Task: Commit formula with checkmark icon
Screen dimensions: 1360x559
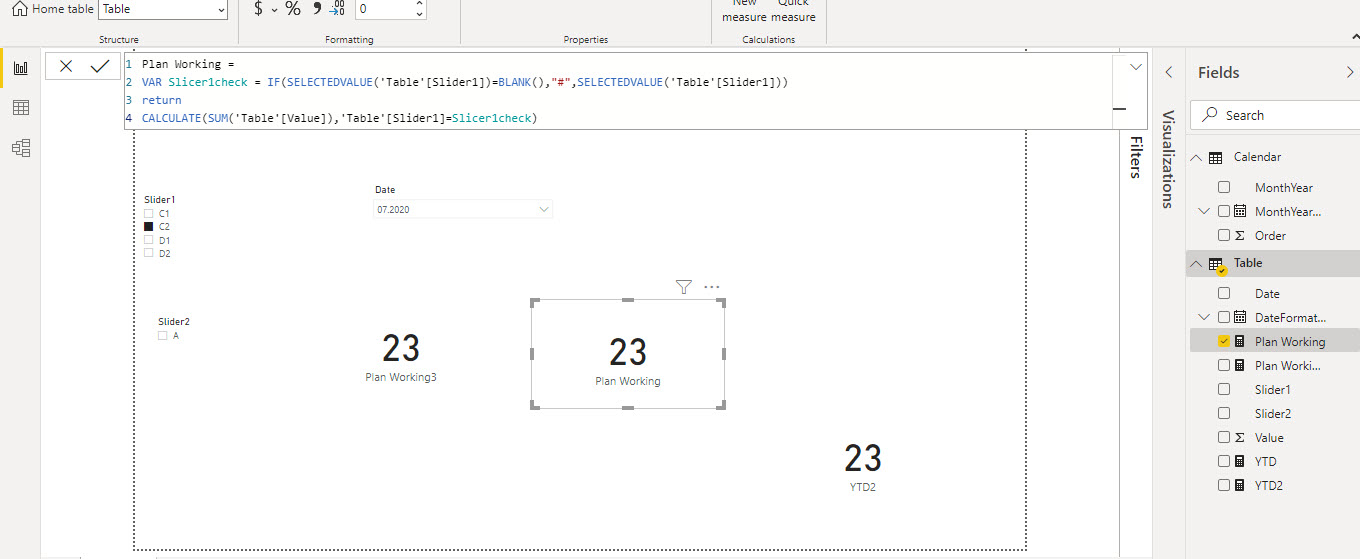Action: tap(99, 66)
